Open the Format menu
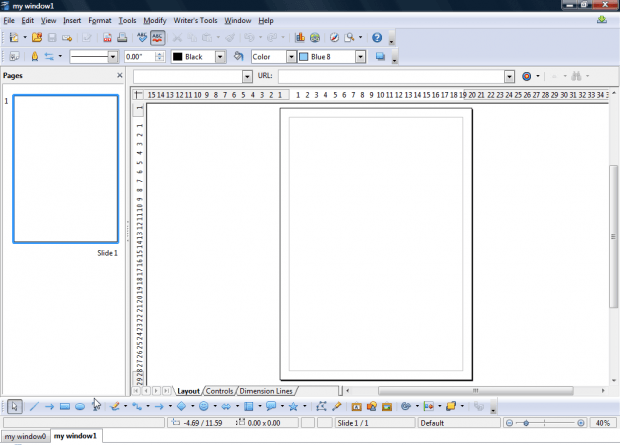 (100, 21)
